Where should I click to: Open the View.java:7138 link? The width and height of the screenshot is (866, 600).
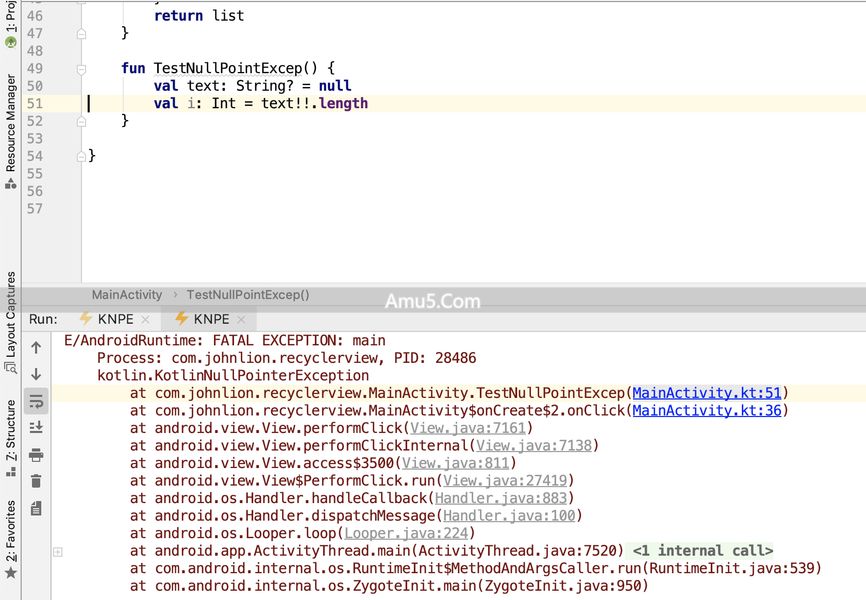click(534, 446)
